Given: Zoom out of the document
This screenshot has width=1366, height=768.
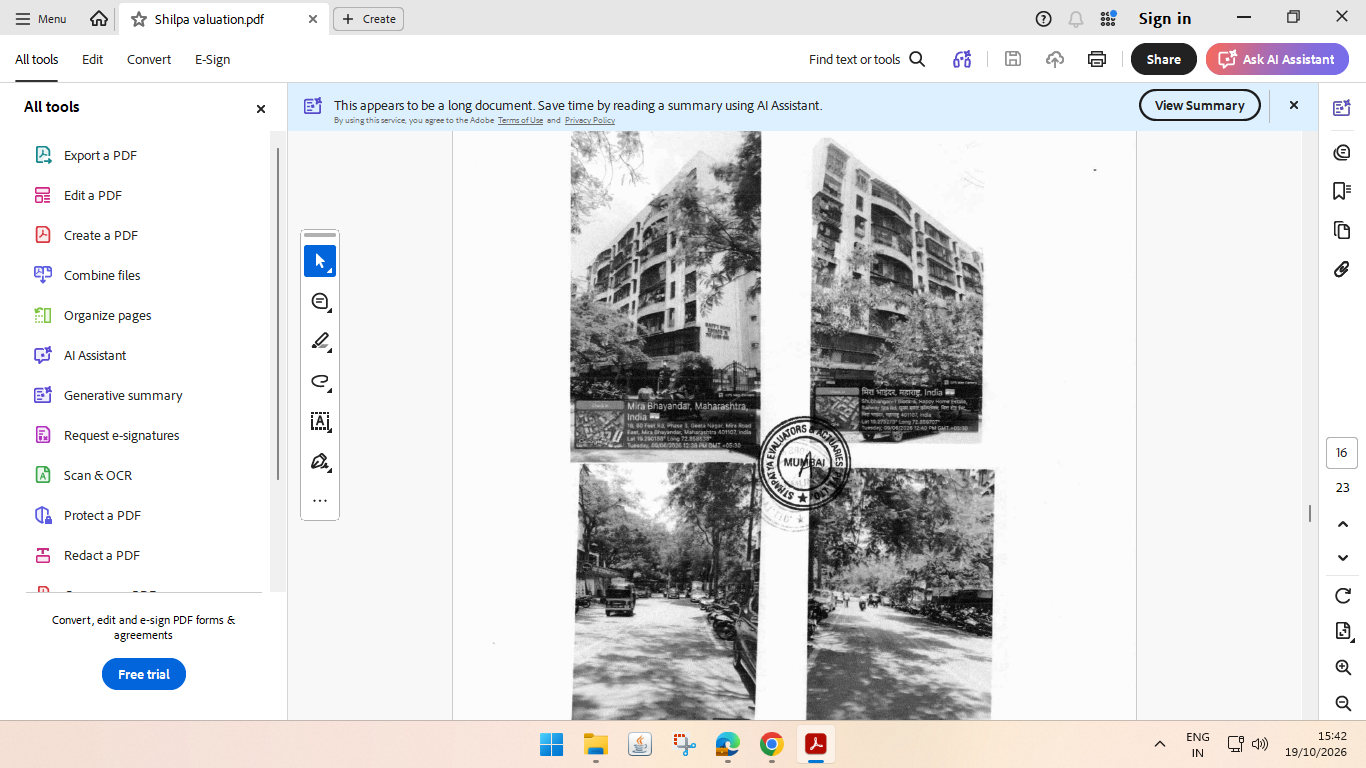Looking at the screenshot, I should (x=1343, y=703).
